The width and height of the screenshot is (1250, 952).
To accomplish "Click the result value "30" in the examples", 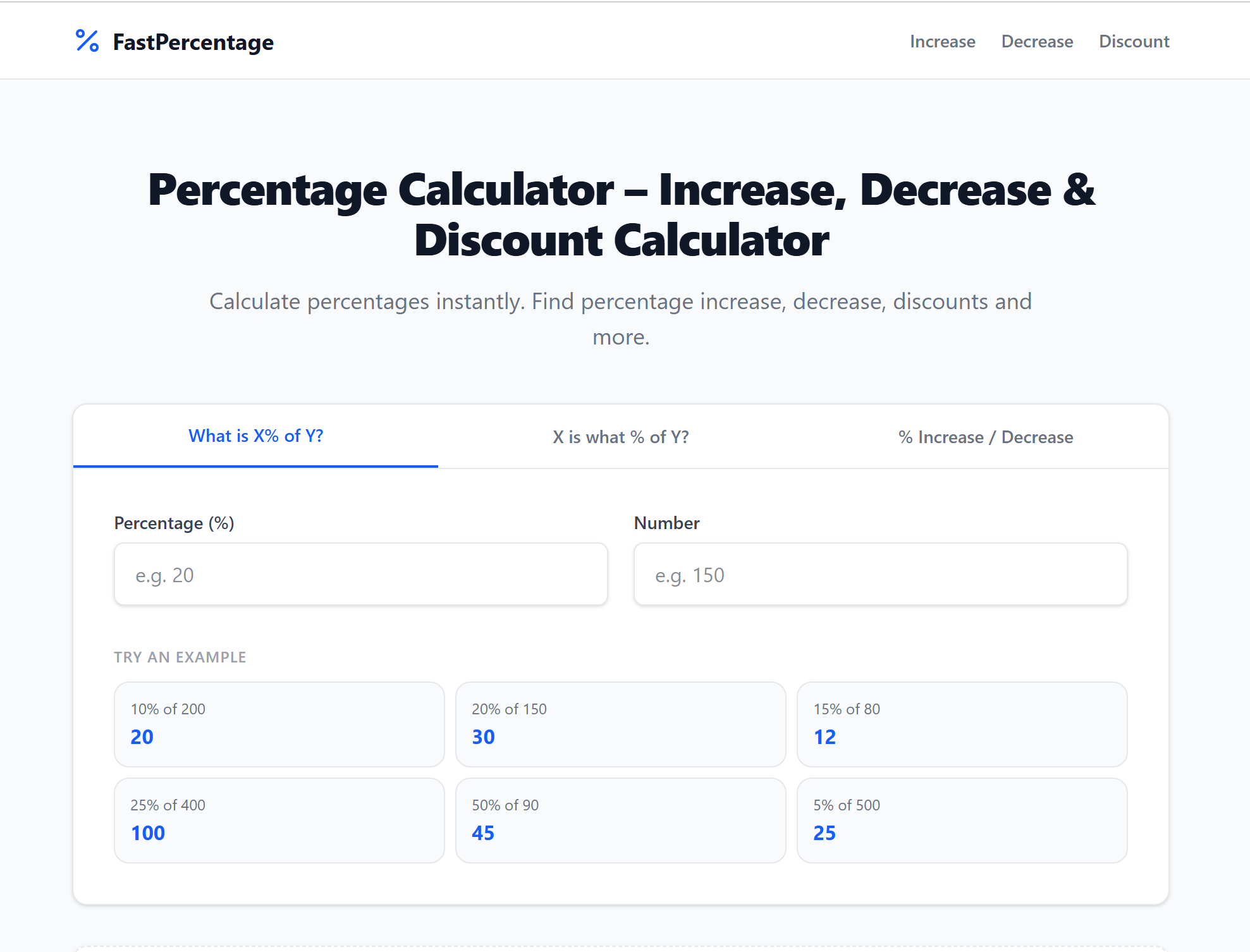I will click(x=482, y=736).
